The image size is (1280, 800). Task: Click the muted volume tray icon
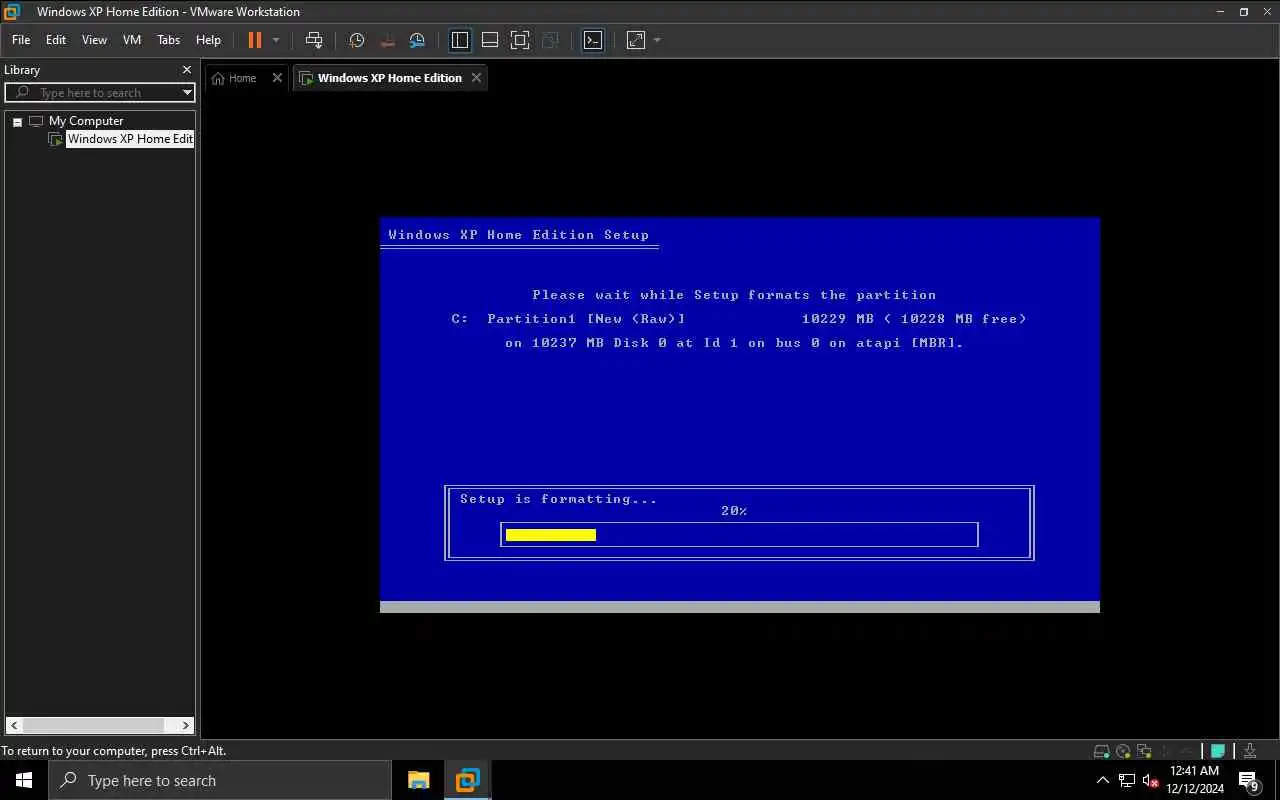tap(1151, 781)
